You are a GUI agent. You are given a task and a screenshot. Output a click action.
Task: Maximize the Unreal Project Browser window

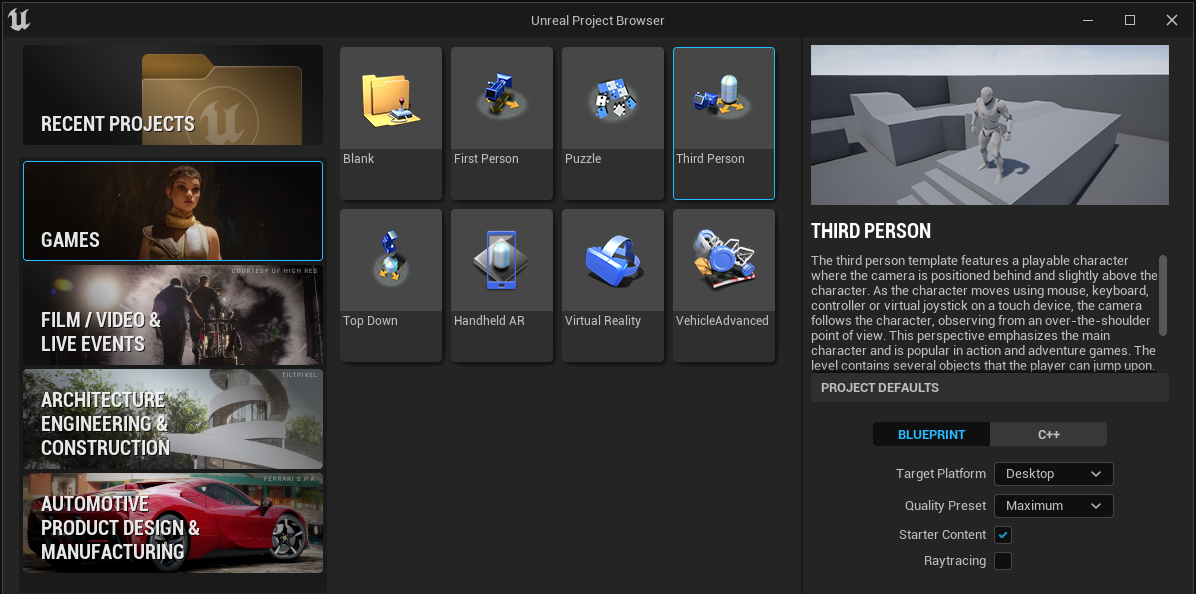1130,20
